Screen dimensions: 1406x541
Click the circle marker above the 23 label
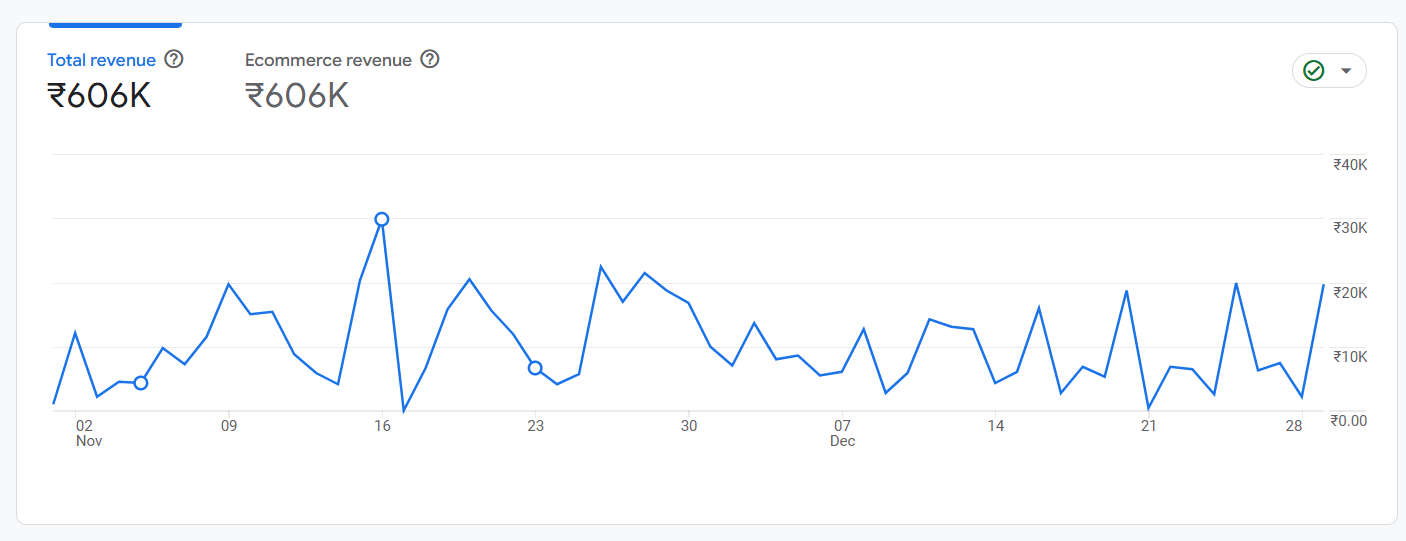(535, 368)
